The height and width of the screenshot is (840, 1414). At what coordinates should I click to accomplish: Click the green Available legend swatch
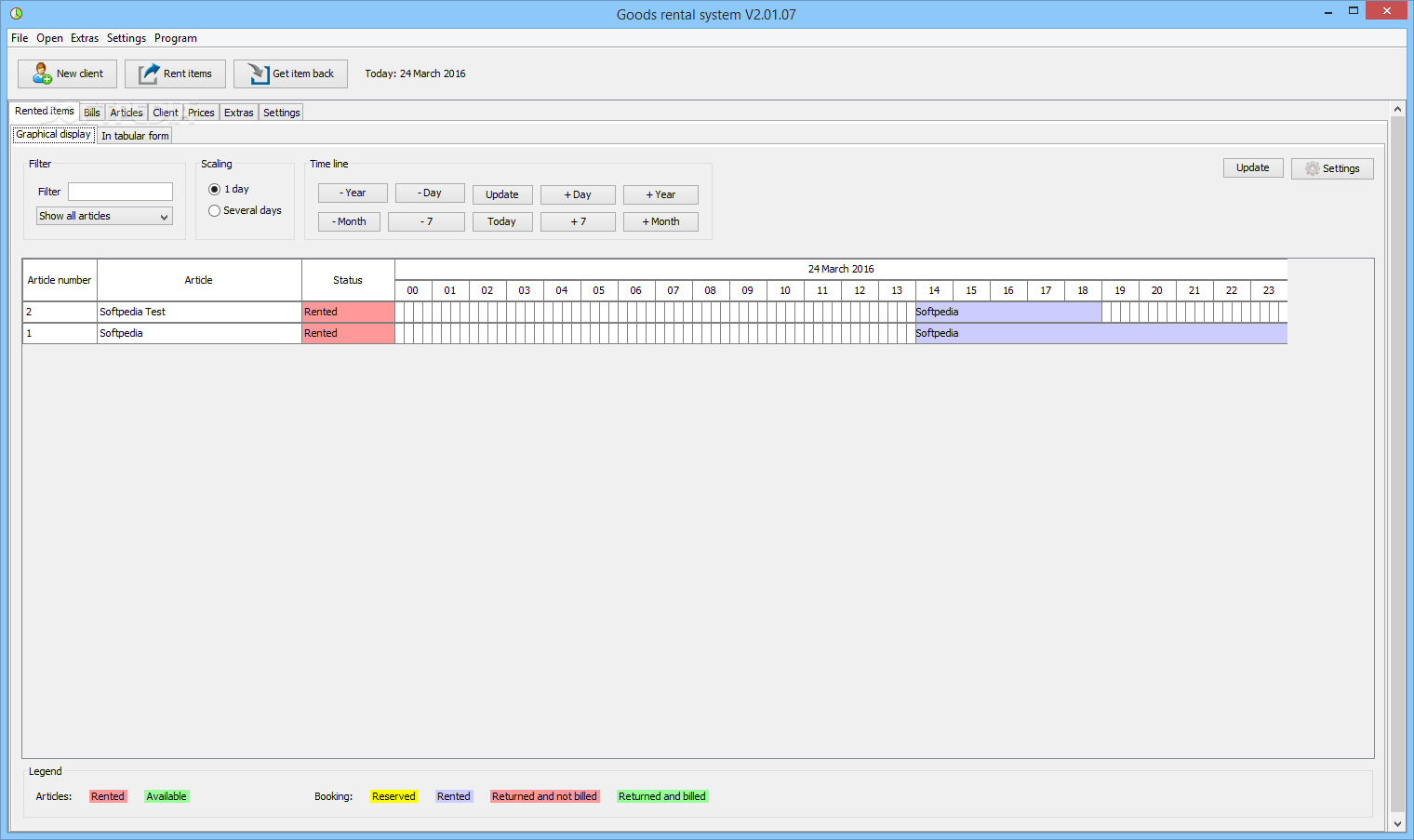167,796
